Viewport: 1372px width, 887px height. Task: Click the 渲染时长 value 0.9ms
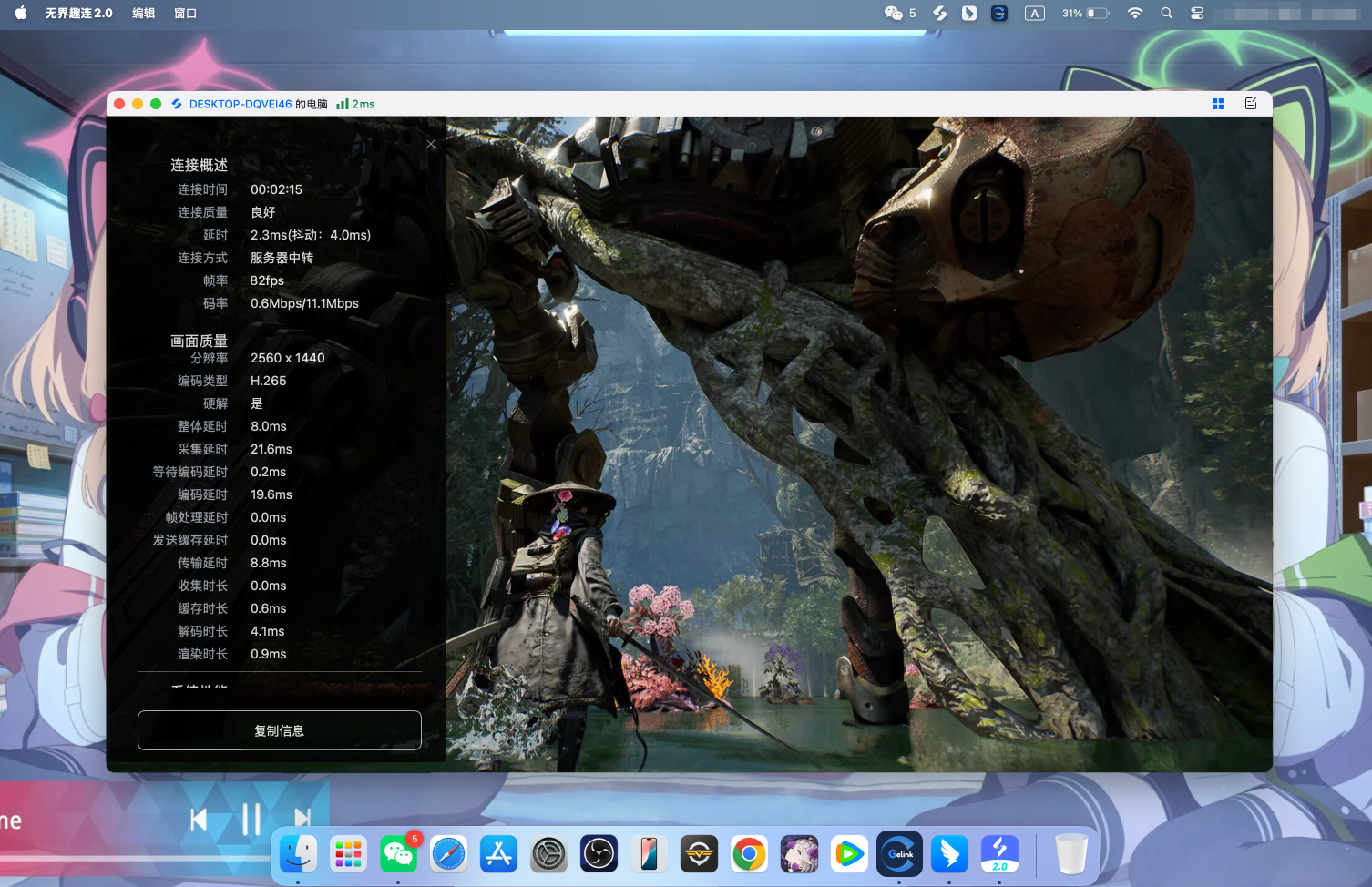pyautogui.click(x=269, y=654)
